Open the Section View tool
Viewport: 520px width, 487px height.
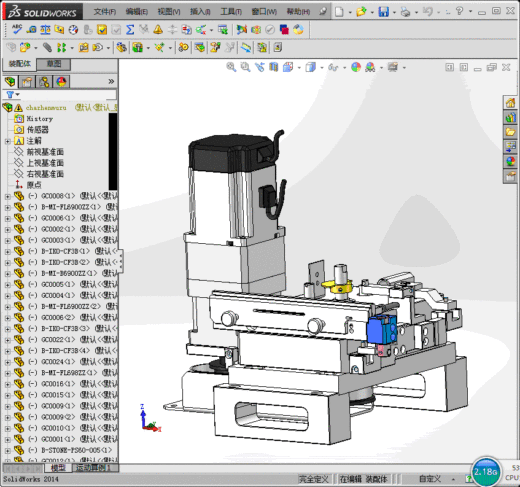tap(273, 67)
